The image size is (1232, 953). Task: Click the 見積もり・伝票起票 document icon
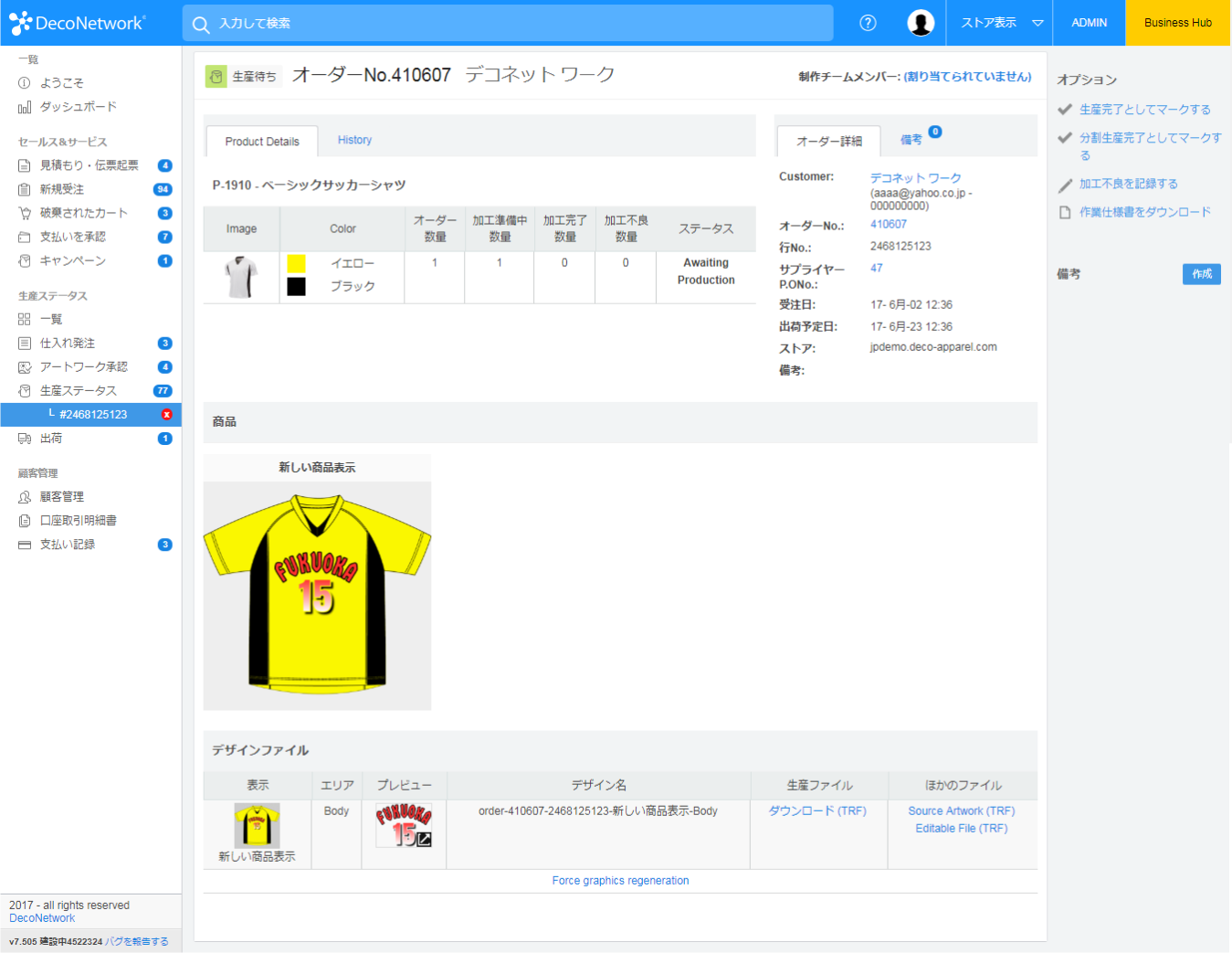click(25, 165)
